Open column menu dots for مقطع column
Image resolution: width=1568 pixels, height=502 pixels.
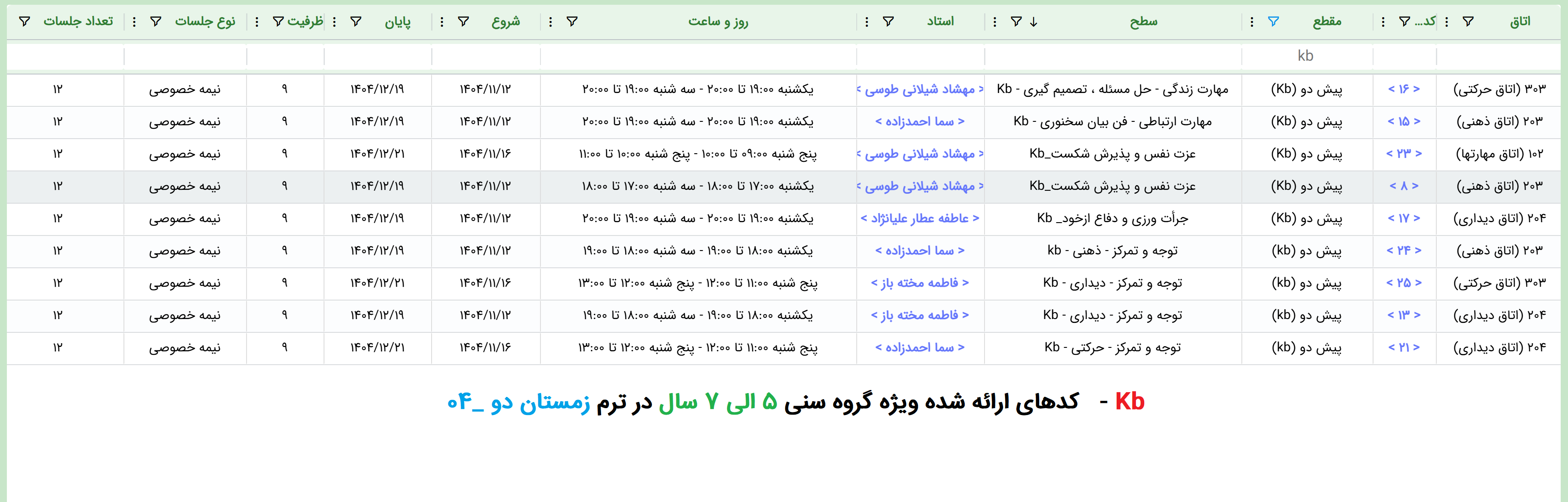(1251, 22)
